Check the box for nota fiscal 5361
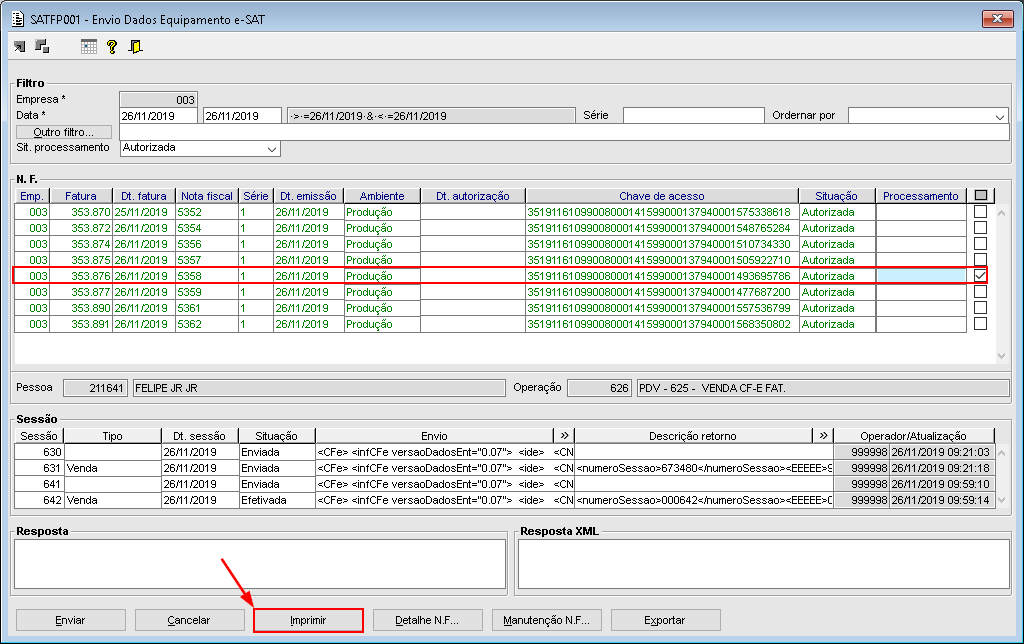1024x644 pixels. [980, 308]
